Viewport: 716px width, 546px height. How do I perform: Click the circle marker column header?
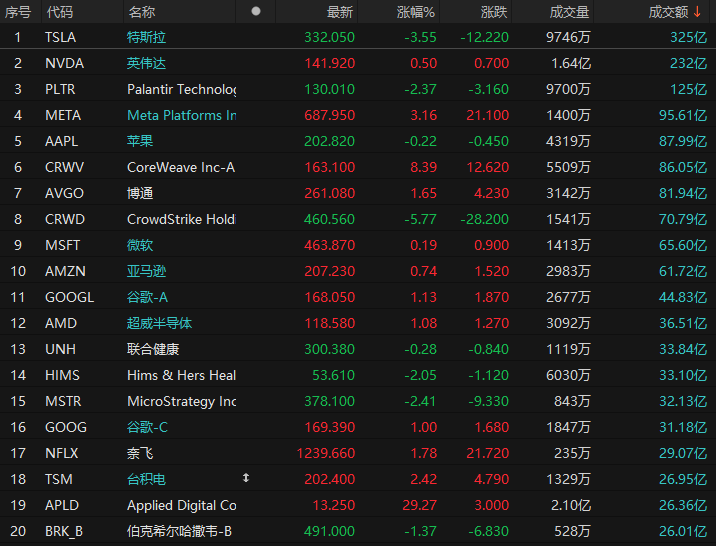tap(256, 11)
